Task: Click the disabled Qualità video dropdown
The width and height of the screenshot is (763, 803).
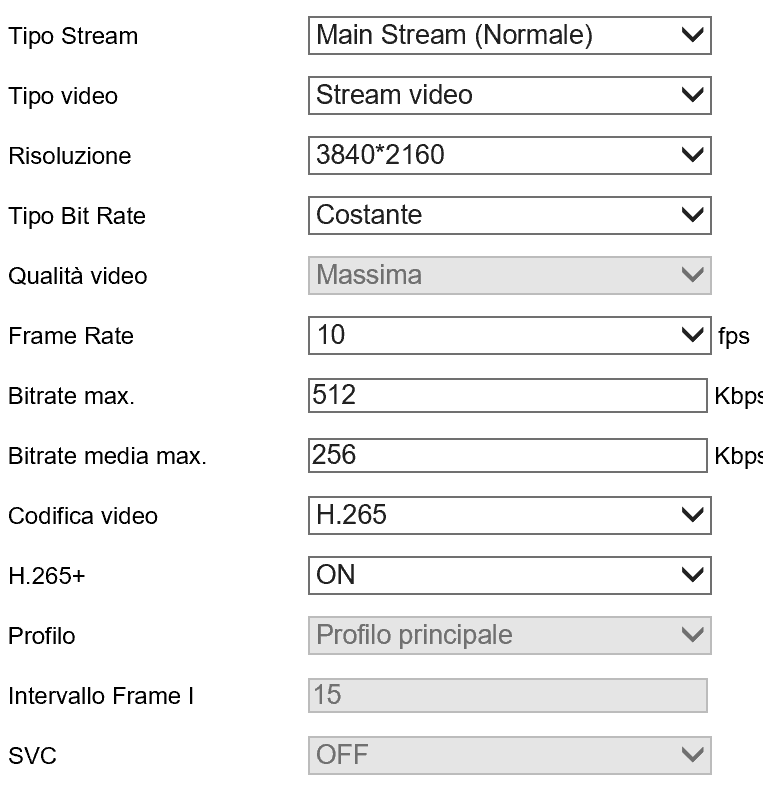Action: (x=509, y=275)
